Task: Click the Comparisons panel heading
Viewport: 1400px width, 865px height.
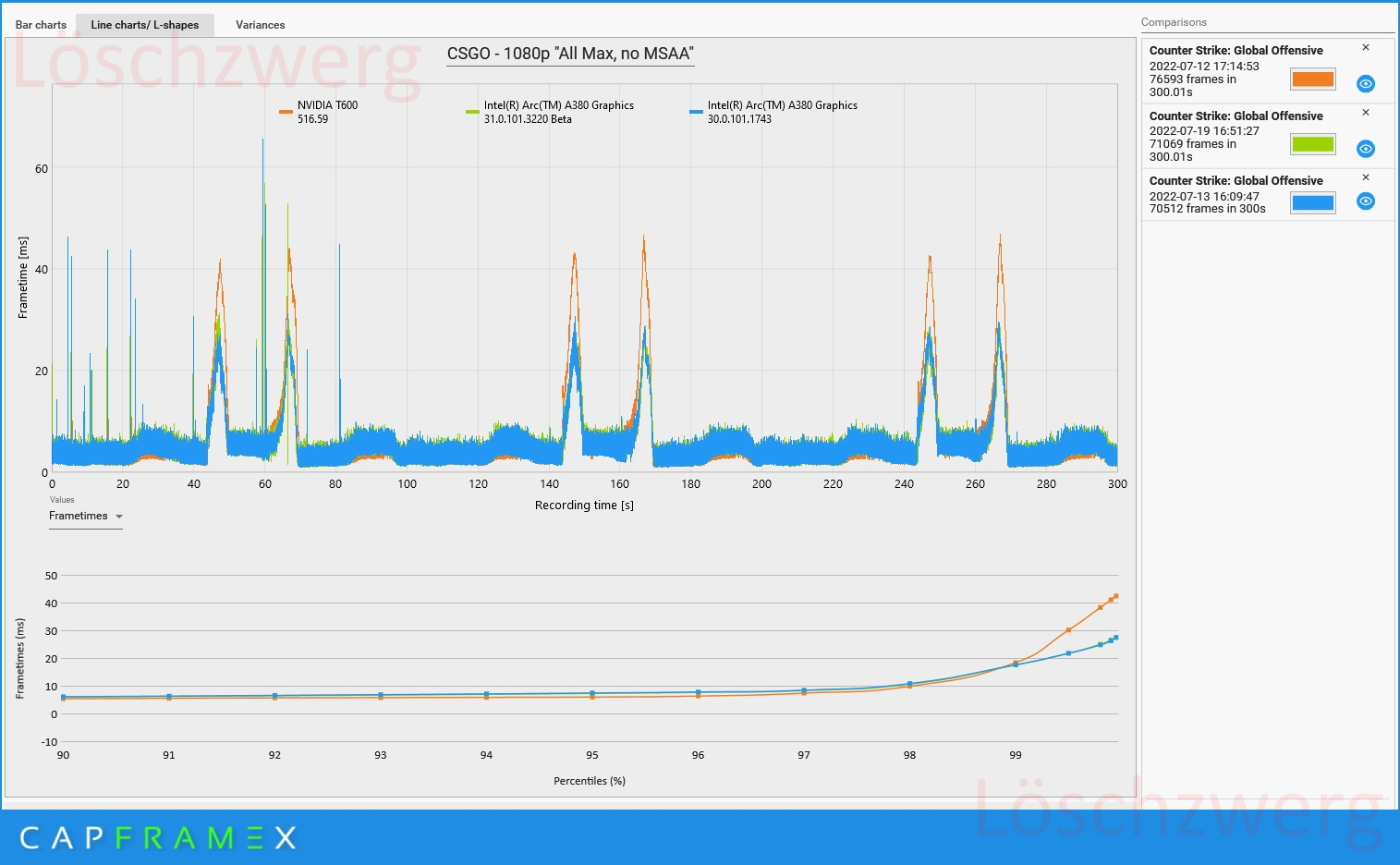Action: (x=1174, y=22)
